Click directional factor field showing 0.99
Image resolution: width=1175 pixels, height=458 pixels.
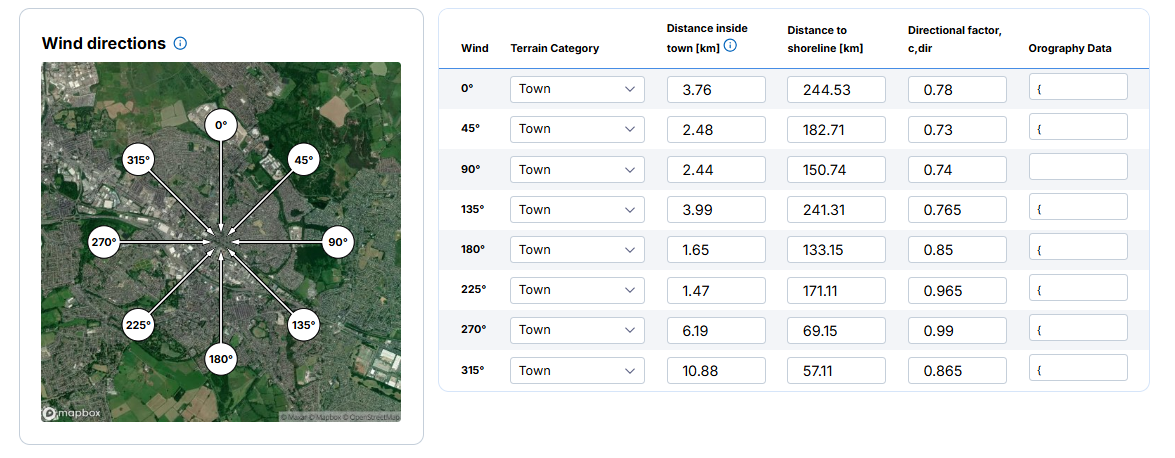coord(957,330)
